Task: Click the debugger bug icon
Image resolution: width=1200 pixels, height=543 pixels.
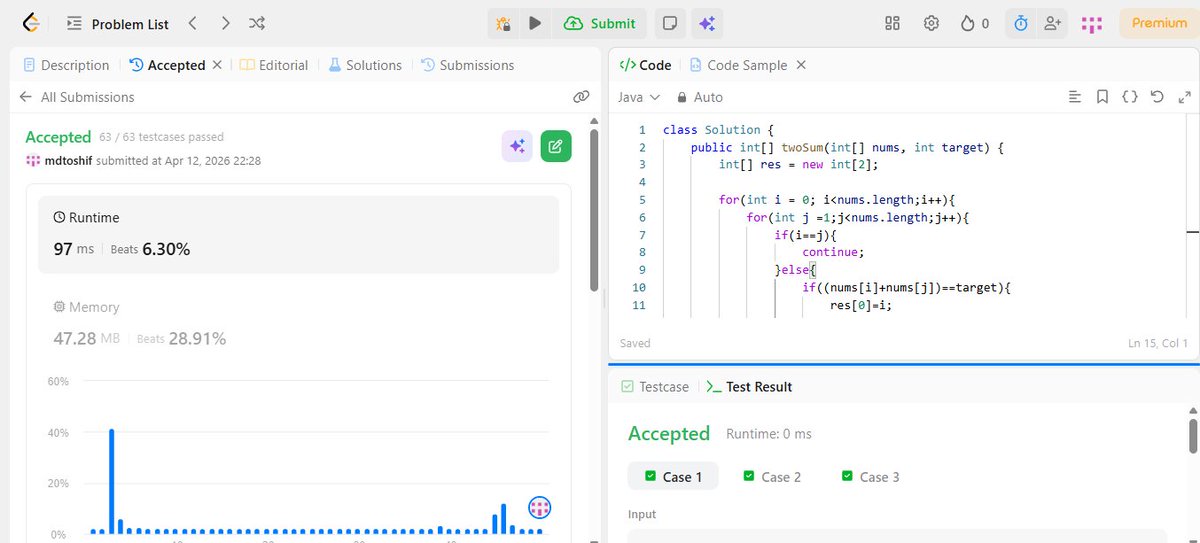Action: pyautogui.click(x=504, y=23)
